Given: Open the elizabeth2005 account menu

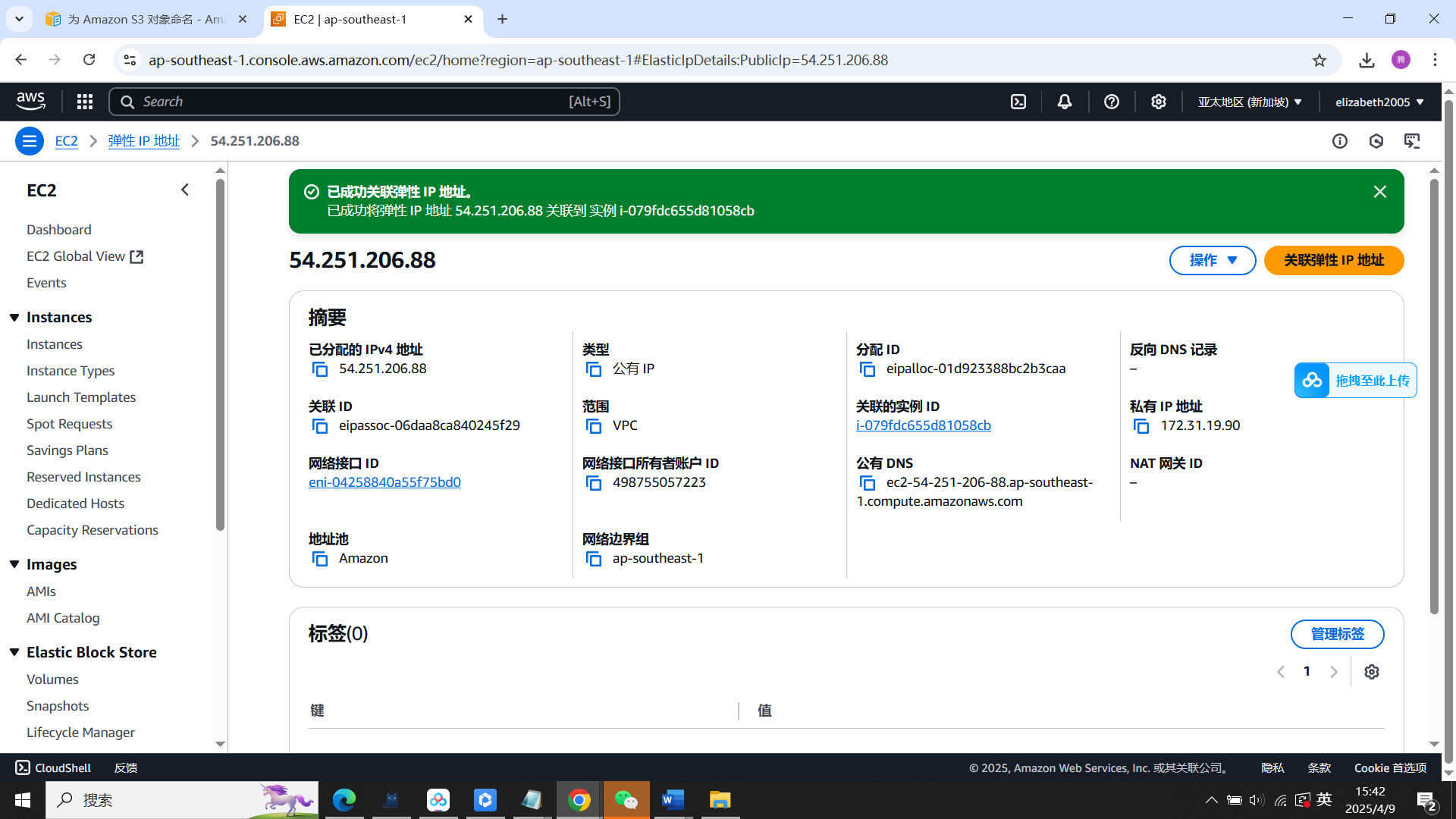Looking at the screenshot, I should pos(1379,101).
